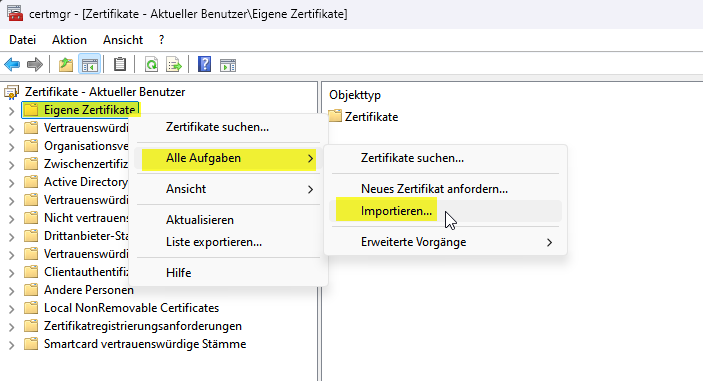Open Help via the blue question mark icon

(204, 65)
